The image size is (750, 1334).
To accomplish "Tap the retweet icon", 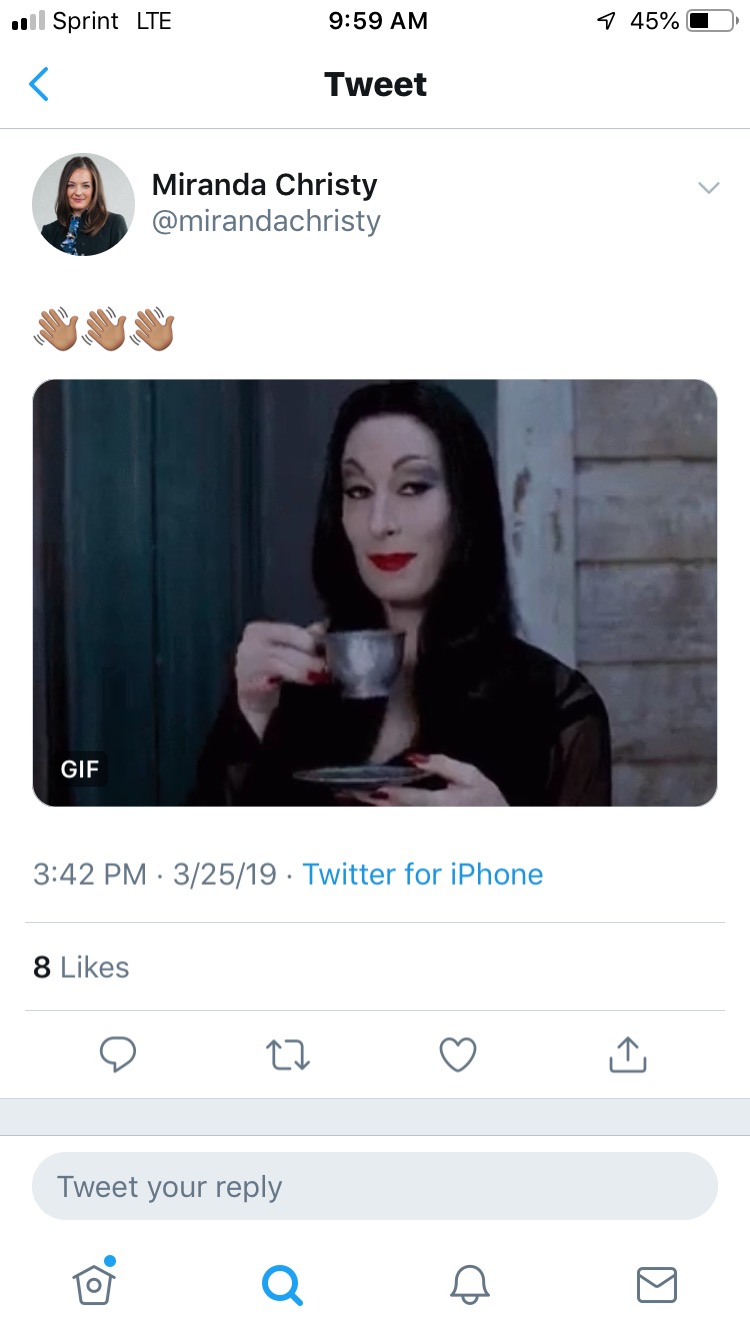I will pyautogui.click(x=288, y=1054).
